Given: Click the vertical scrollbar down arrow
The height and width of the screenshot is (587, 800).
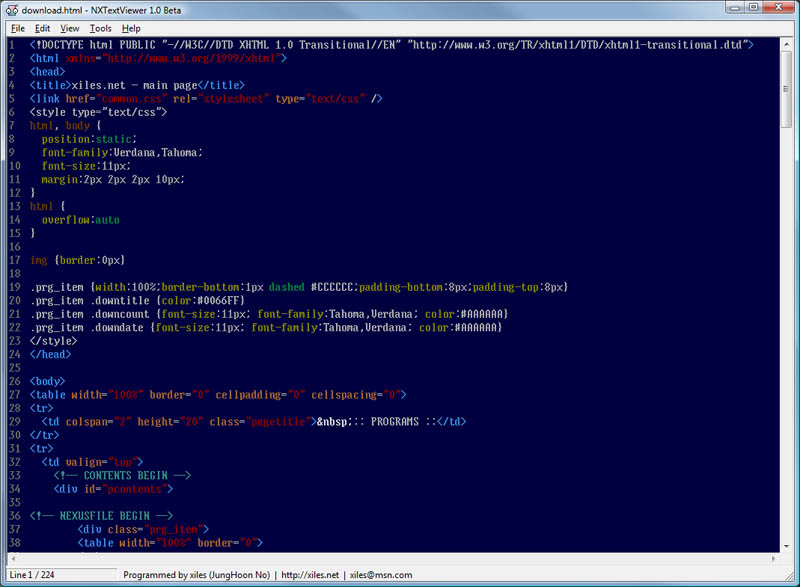Looking at the screenshot, I should coord(786,546).
